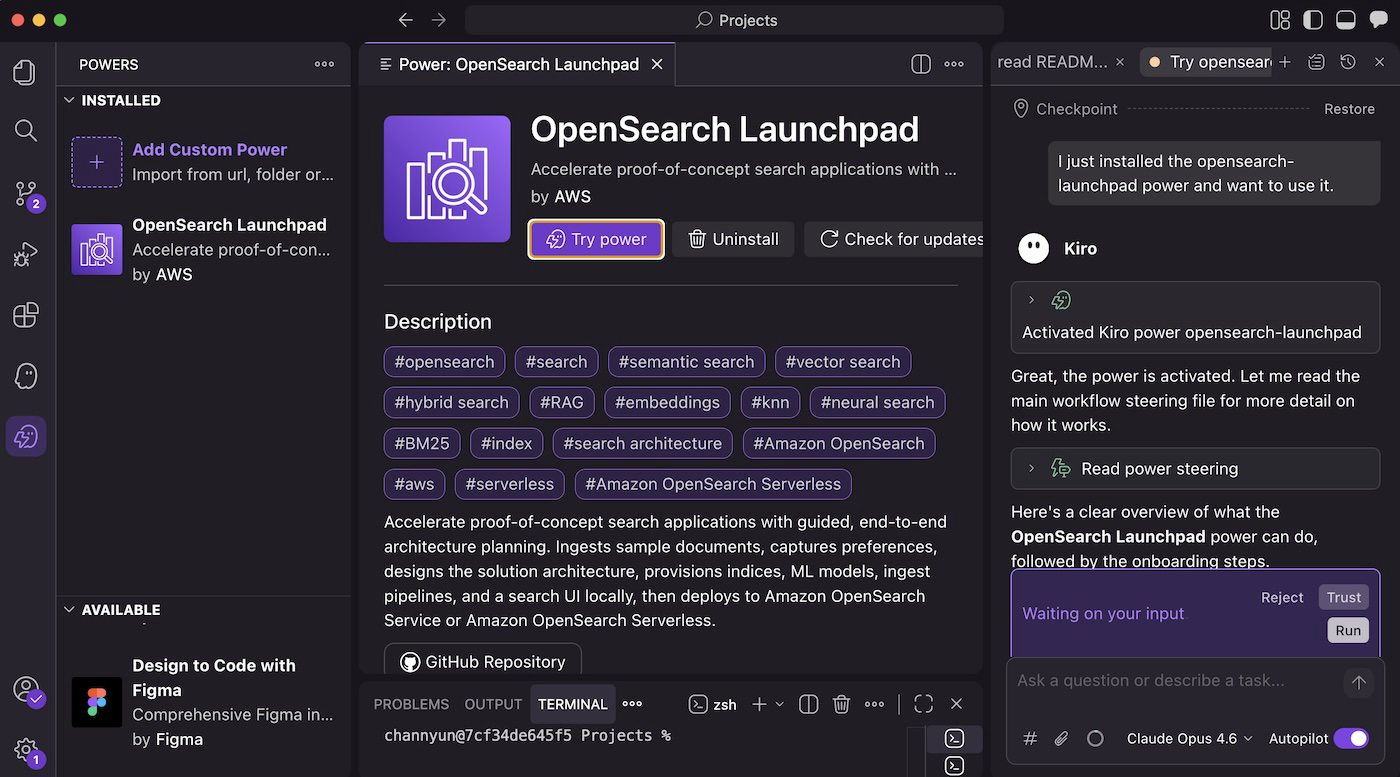Send the chat message with the up arrow

(x=1358, y=683)
